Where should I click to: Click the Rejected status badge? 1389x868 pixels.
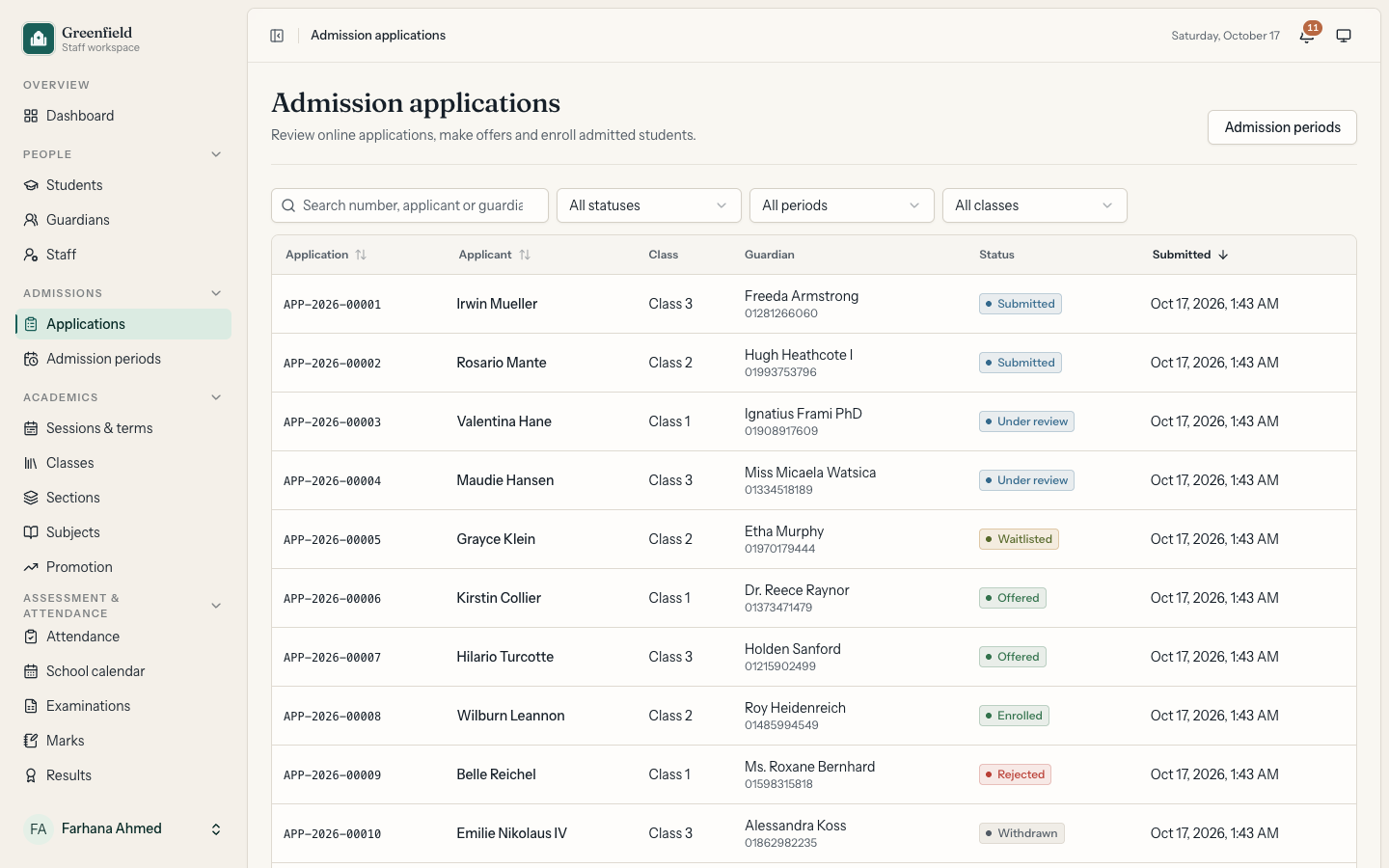click(x=1015, y=774)
